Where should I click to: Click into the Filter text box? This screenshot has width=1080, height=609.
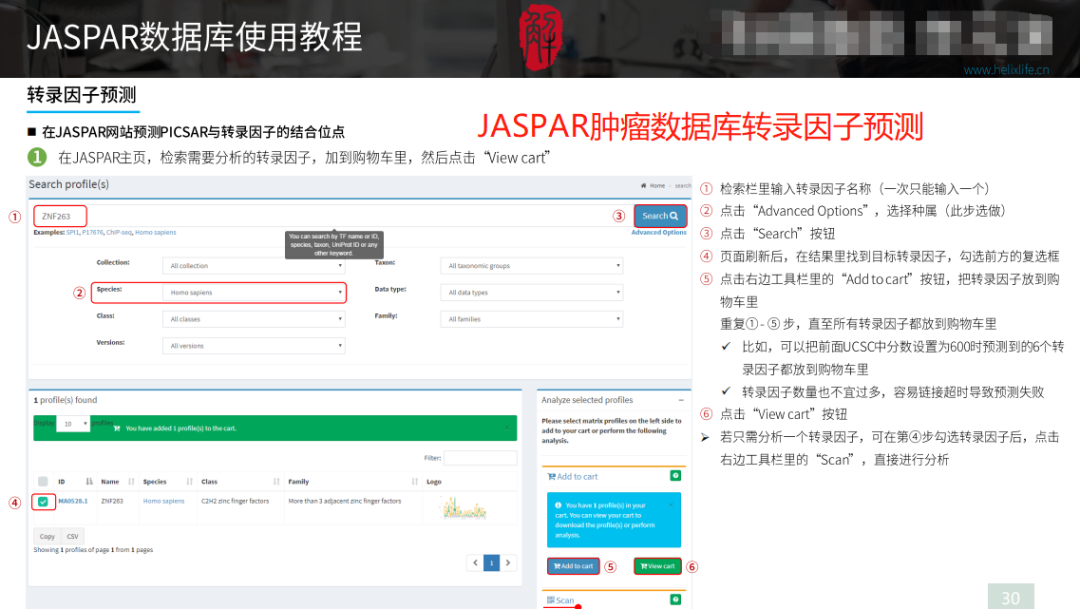pos(480,457)
